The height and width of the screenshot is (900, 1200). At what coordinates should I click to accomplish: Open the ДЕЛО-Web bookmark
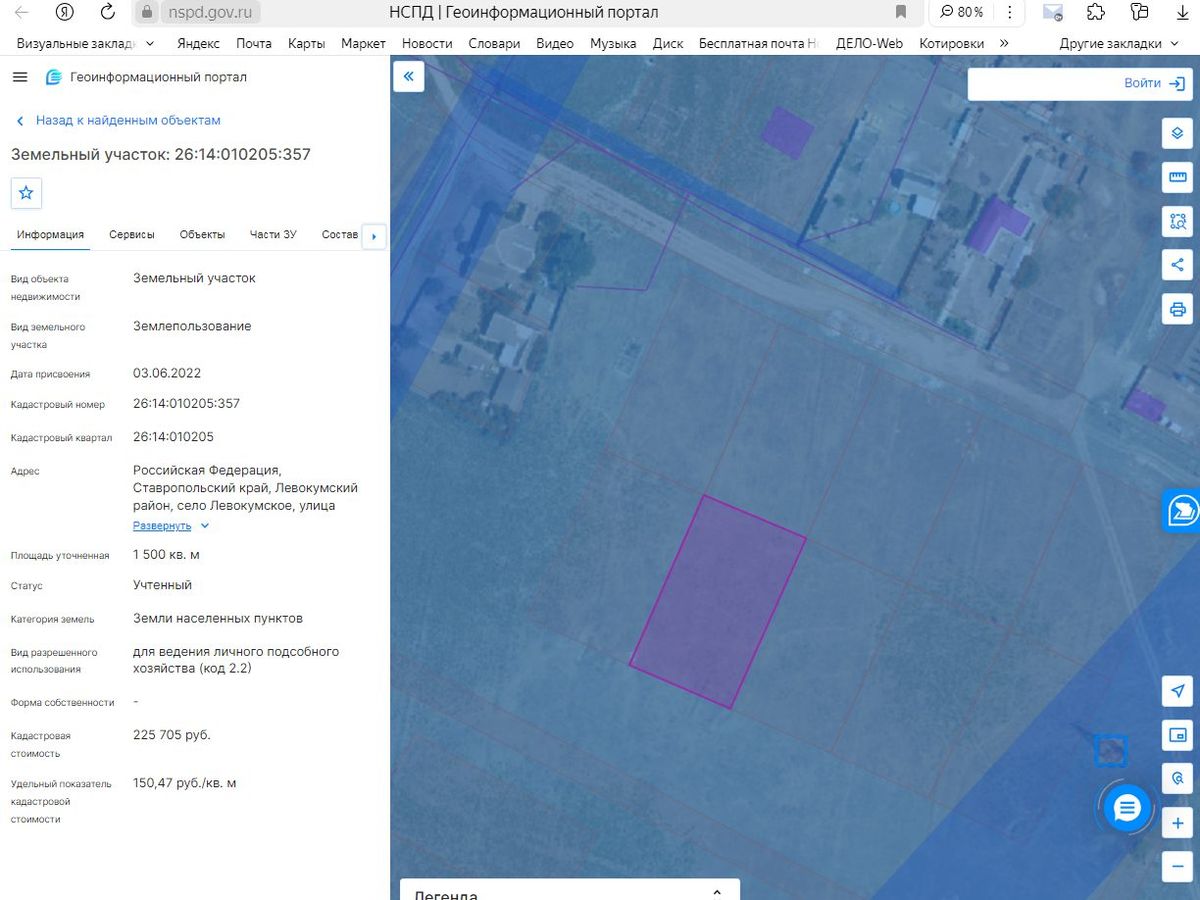(869, 44)
